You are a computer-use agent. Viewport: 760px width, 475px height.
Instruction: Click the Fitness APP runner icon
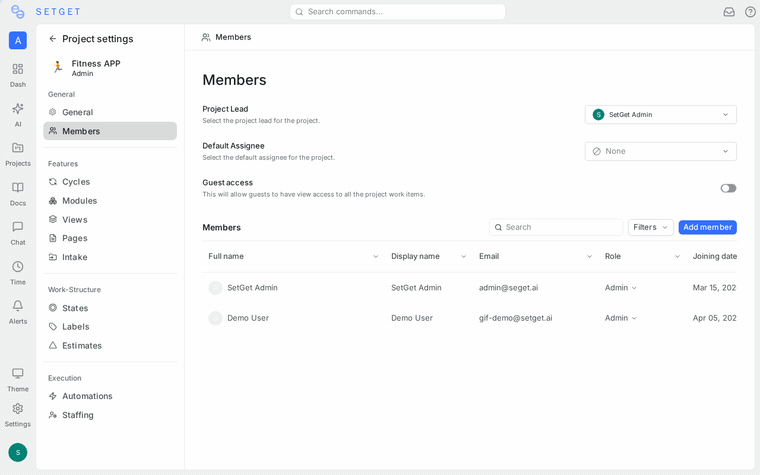[58, 67]
